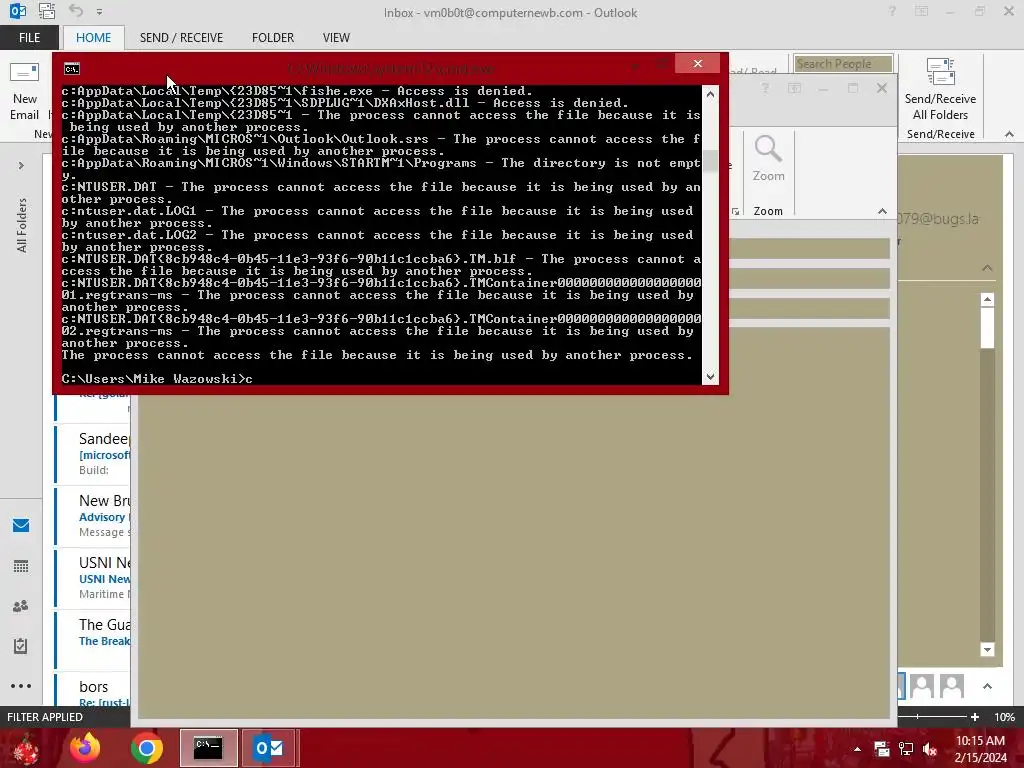Collapse the reading pane header chevron
Viewport: 1024px width, 768px height.
[987, 268]
